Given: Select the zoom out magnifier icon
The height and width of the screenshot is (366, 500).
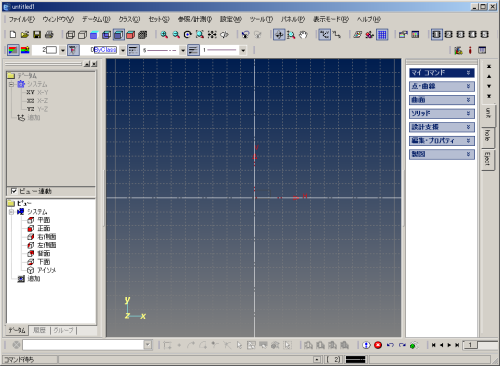Looking at the screenshot, I should [x=176, y=34].
